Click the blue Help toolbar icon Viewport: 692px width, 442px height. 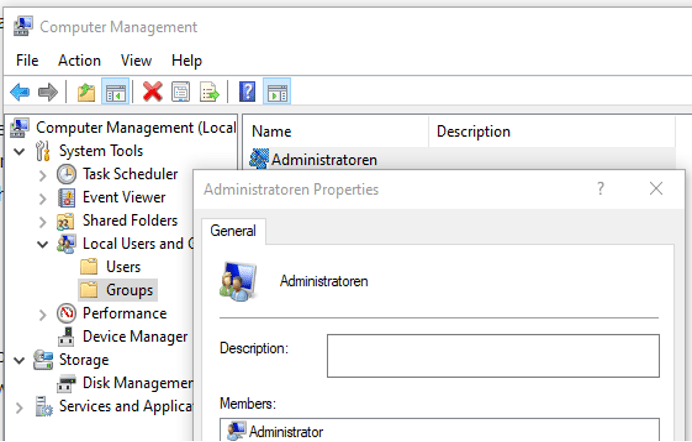(247, 93)
